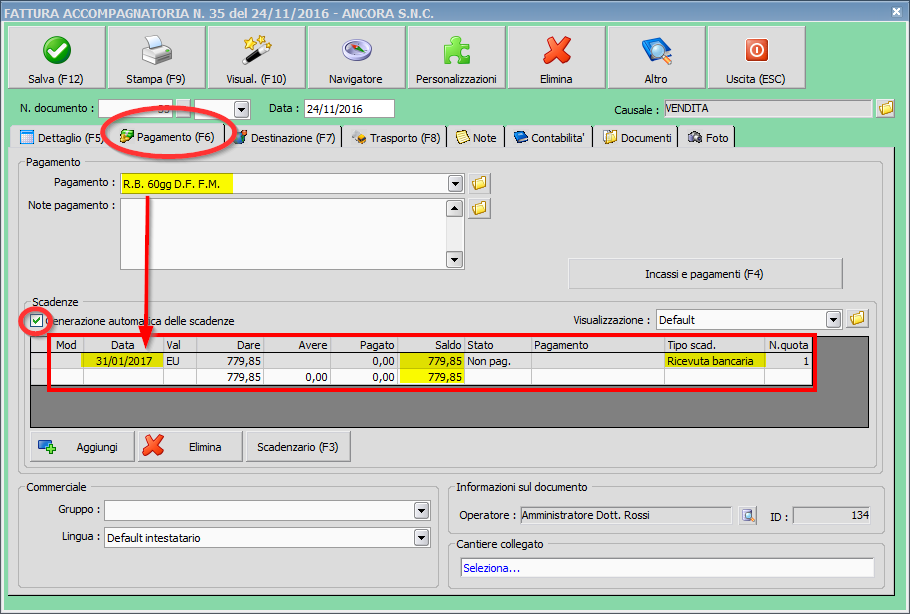Expand the Pagamento dropdown list
910x614 pixels.
tap(455, 184)
